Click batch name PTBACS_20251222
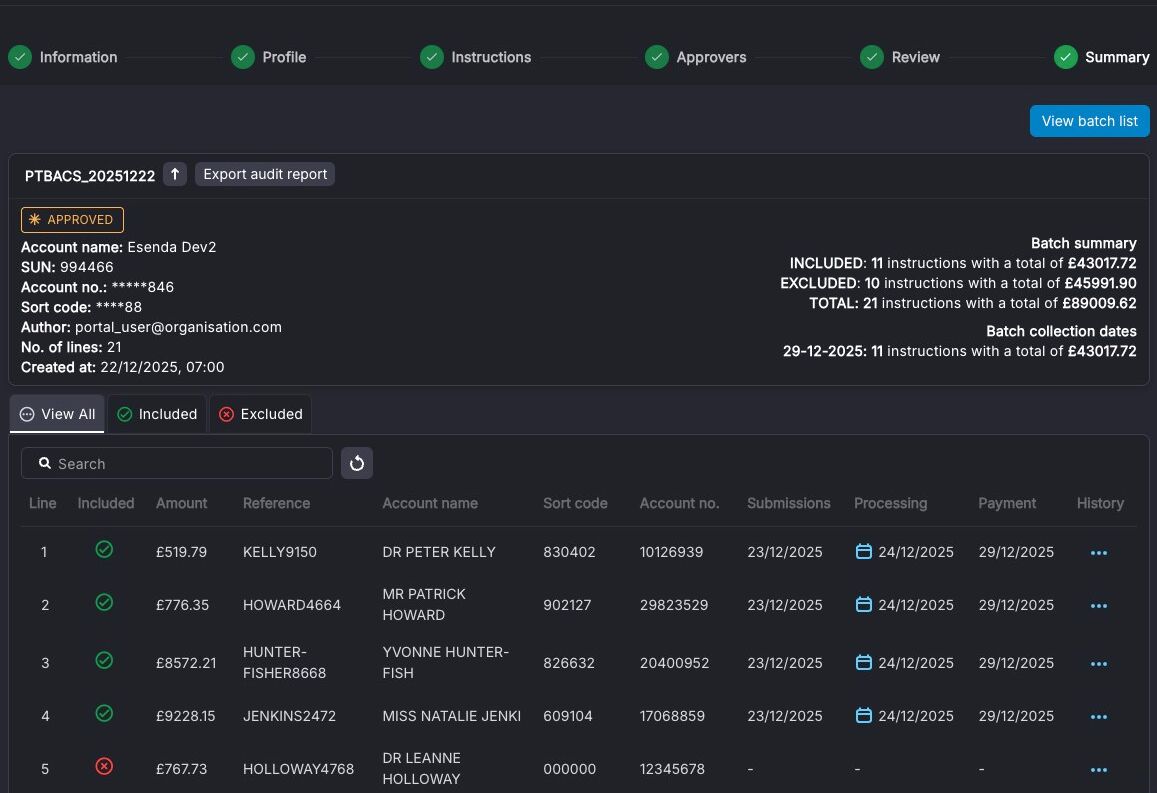The image size is (1157, 793). 90,176
